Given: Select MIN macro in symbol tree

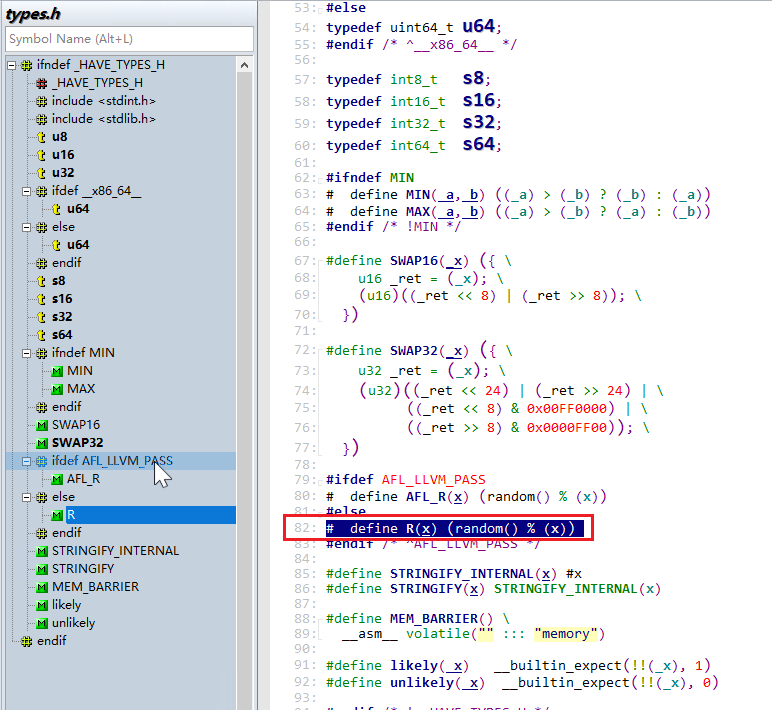Looking at the screenshot, I should pyautogui.click(x=80, y=371).
